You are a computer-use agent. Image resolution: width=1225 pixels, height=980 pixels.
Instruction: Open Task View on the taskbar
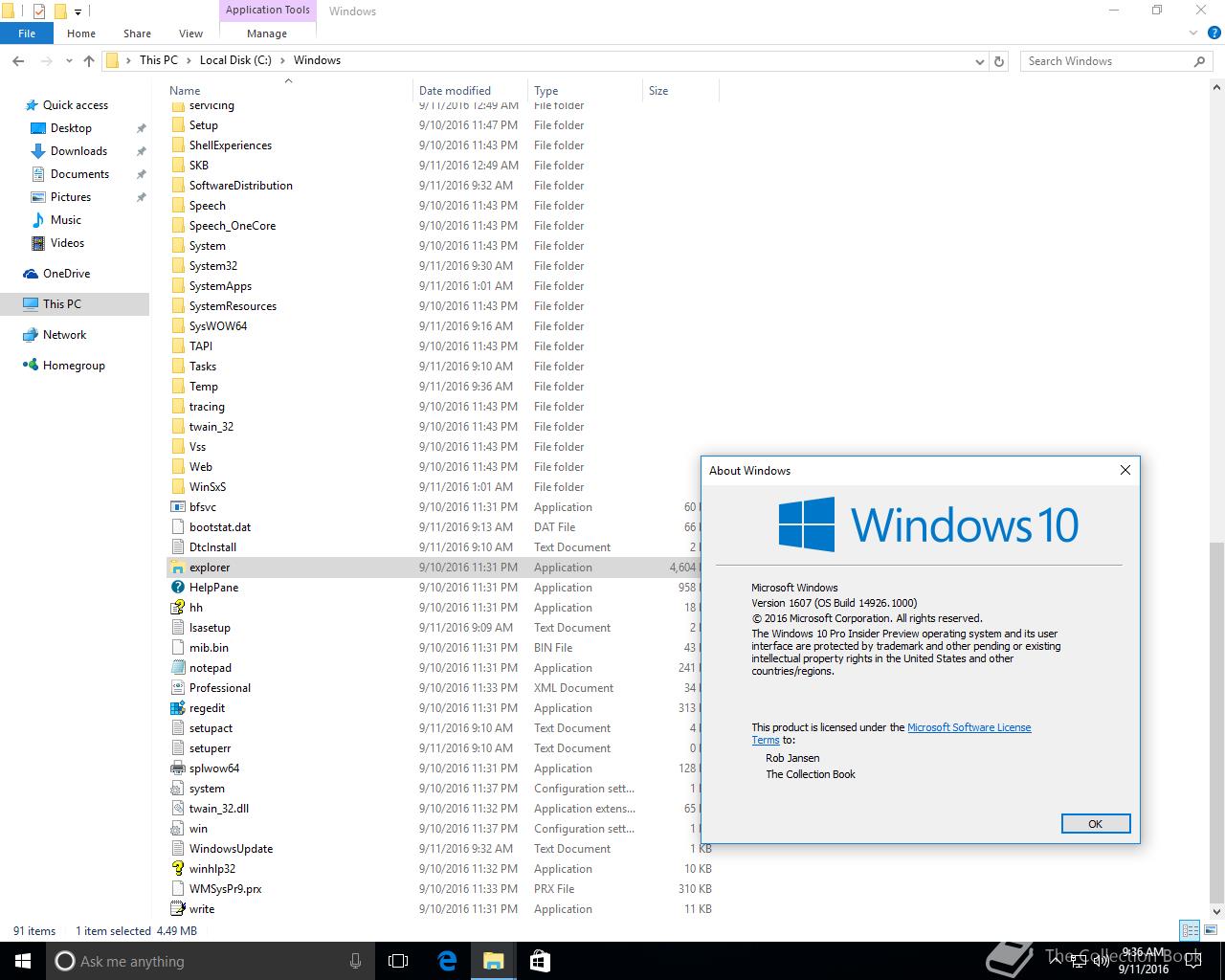[x=398, y=961]
